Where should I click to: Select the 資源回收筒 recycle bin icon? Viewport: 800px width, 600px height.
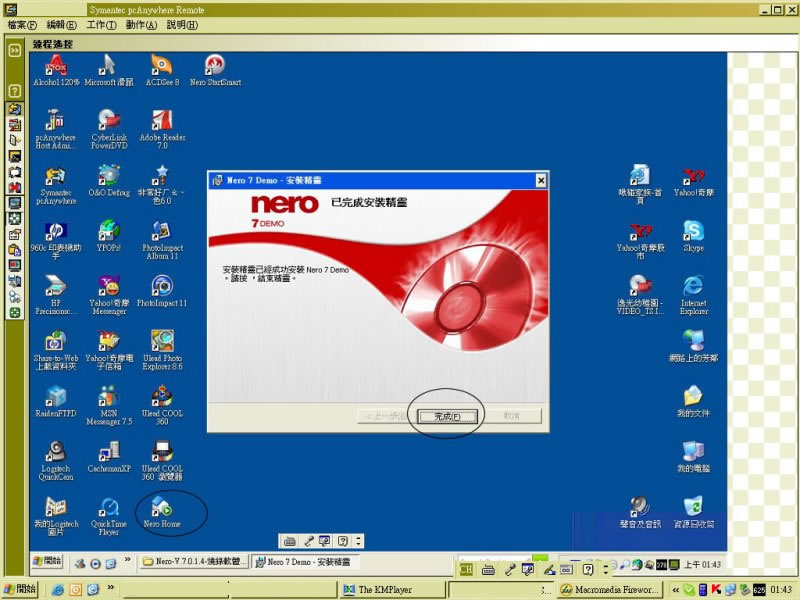tap(693, 512)
